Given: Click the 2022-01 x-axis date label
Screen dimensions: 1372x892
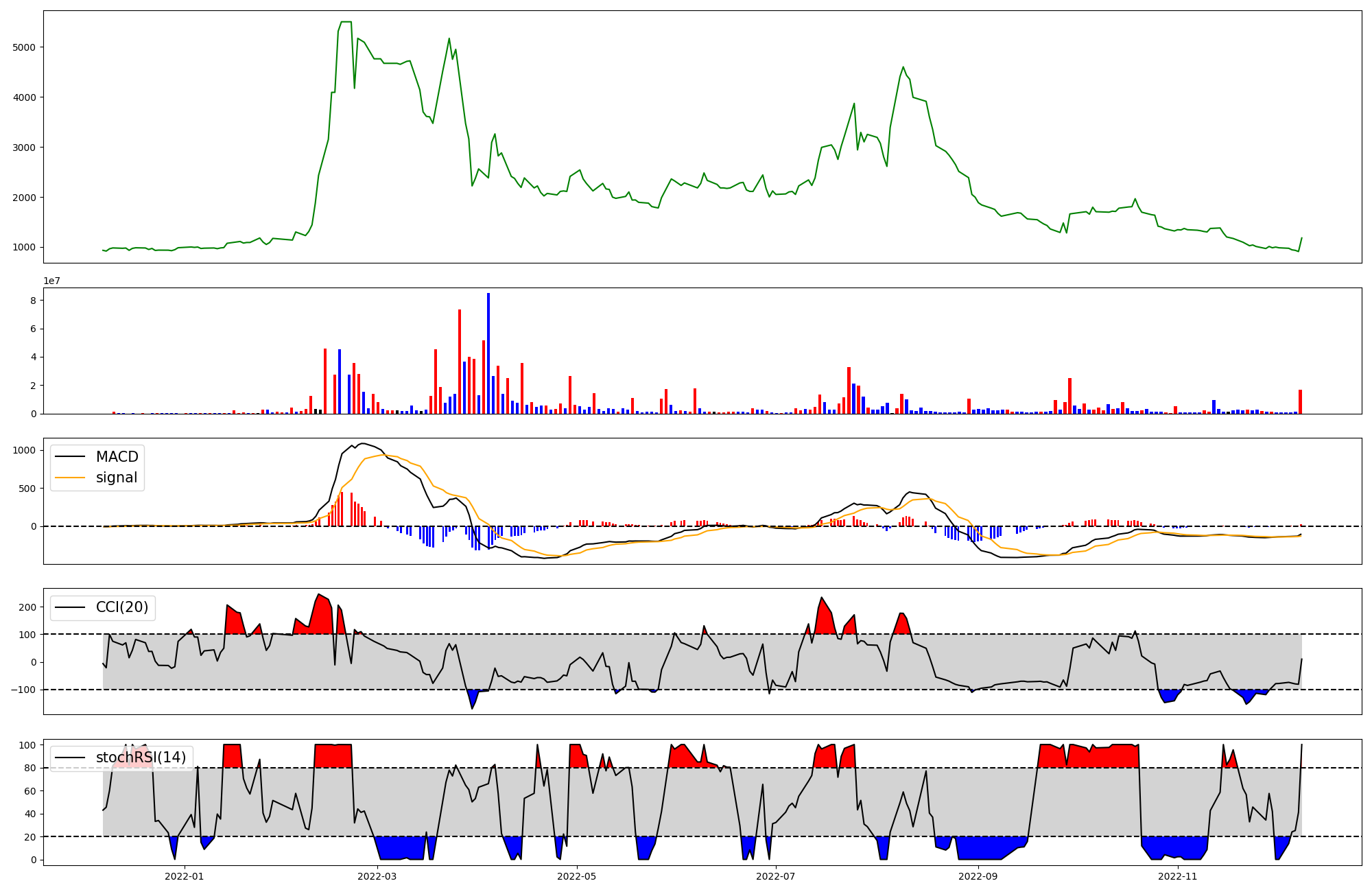Looking at the screenshot, I should click(185, 876).
